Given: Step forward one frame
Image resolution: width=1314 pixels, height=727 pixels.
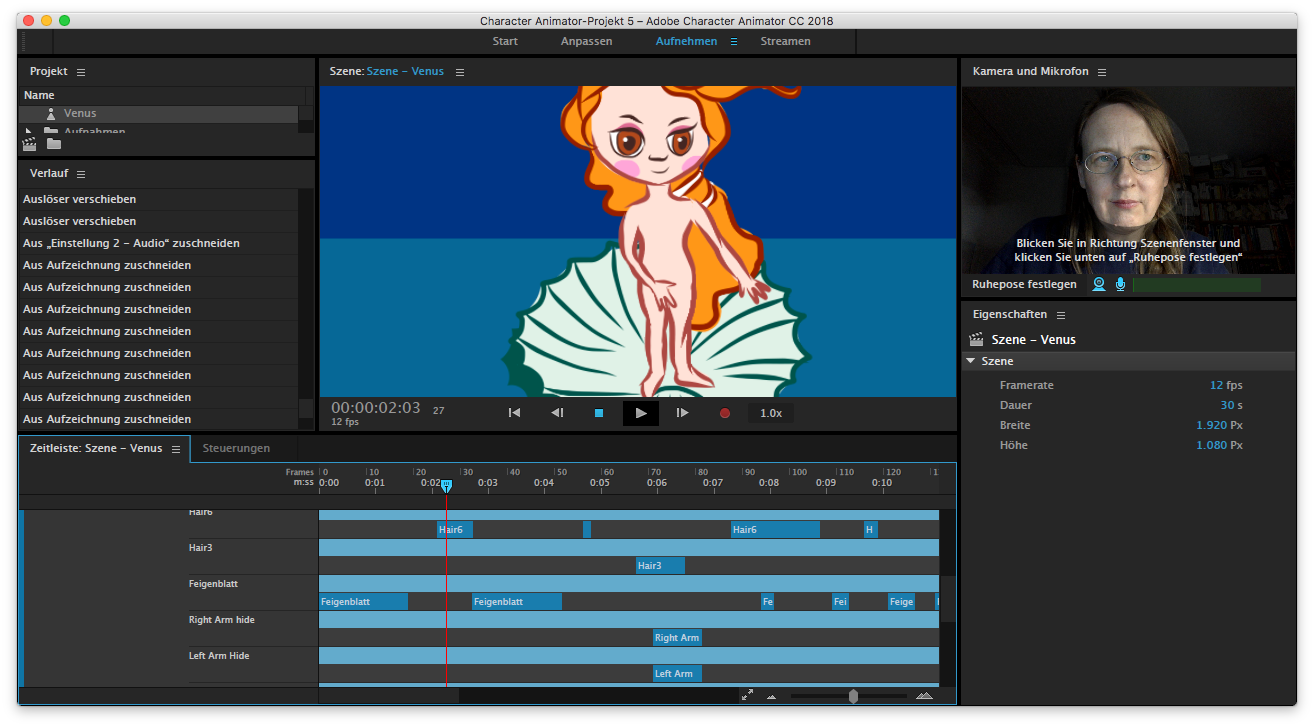Looking at the screenshot, I should [x=683, y=413].
